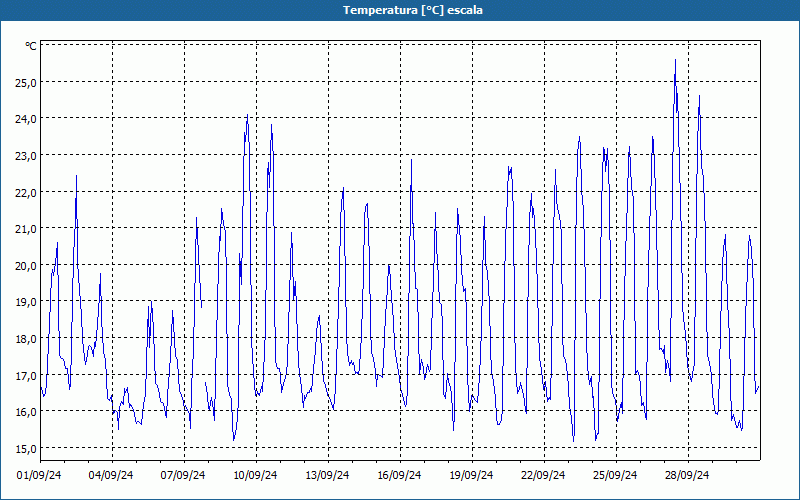The image size is (800, 500).
Task: Select the 25,0 y-axis label
Action: tap(26, 82)
